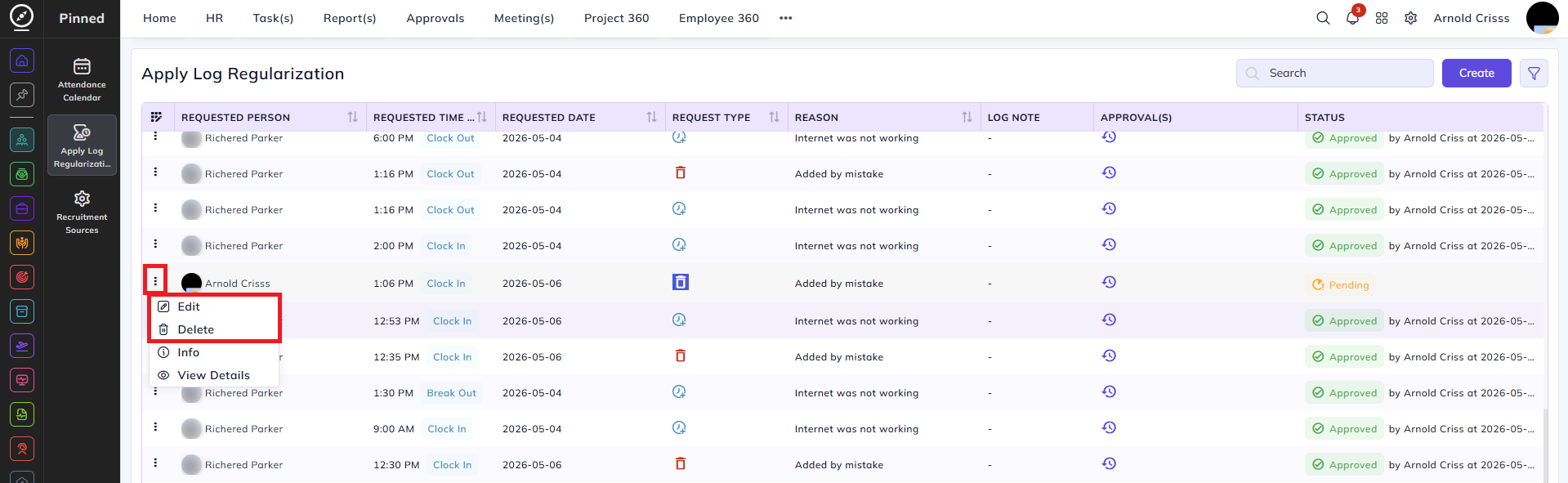The width and height of the screenshot is (1568, 483).
Task: Sort by Reason column arrows
Action: click(967, 117)
